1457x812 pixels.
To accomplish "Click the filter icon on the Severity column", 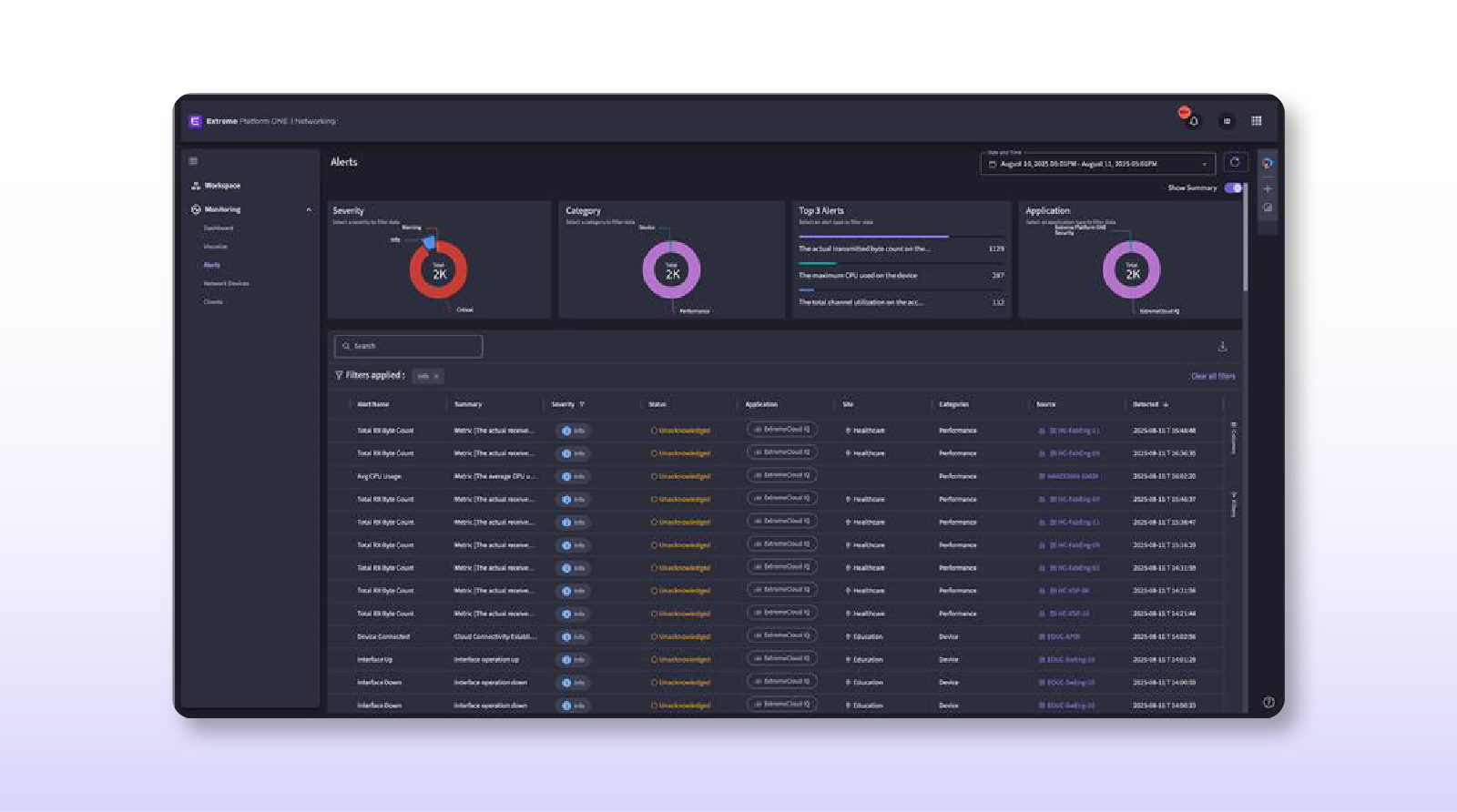I will 582,404.
